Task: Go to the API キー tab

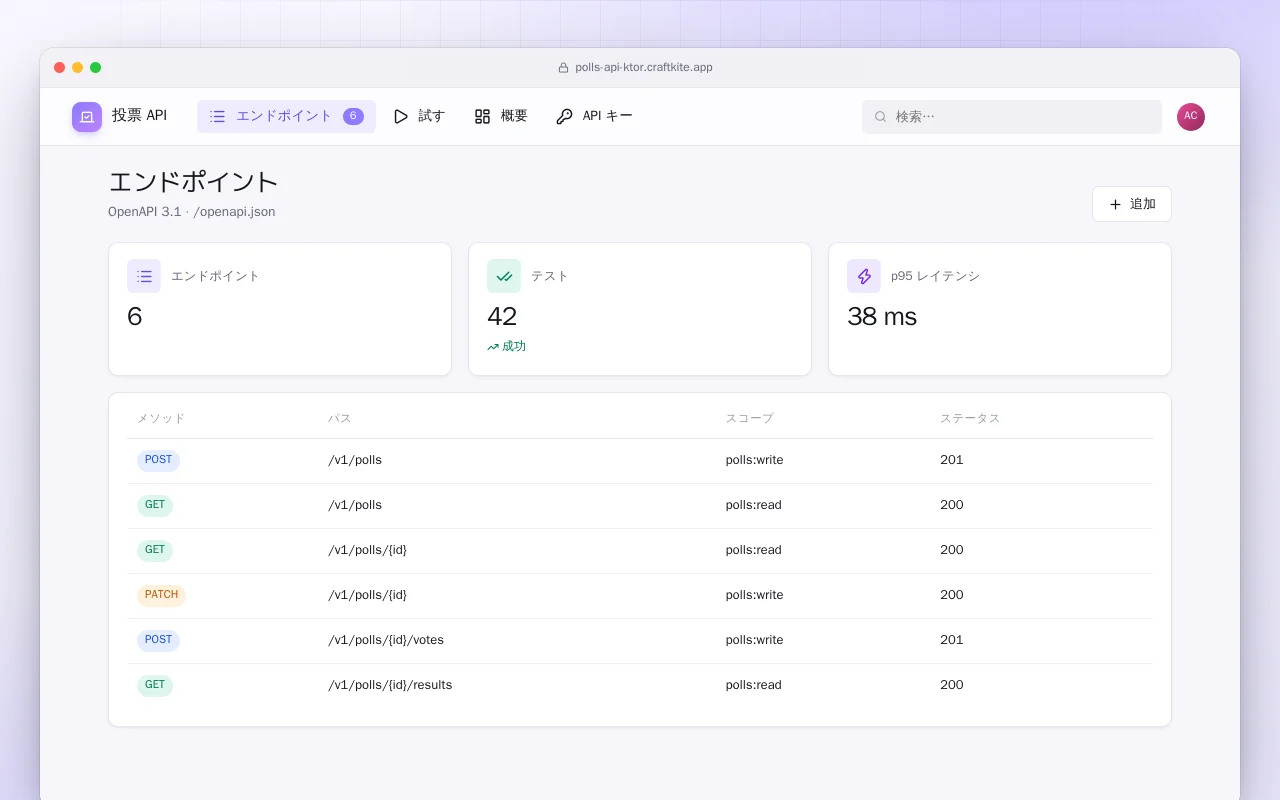Action: coord(594,116)
